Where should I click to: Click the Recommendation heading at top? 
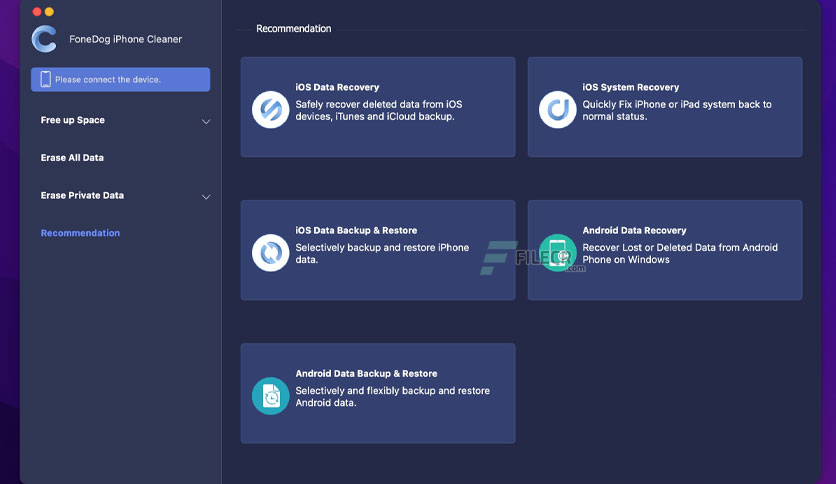click(x=293, y=29)
